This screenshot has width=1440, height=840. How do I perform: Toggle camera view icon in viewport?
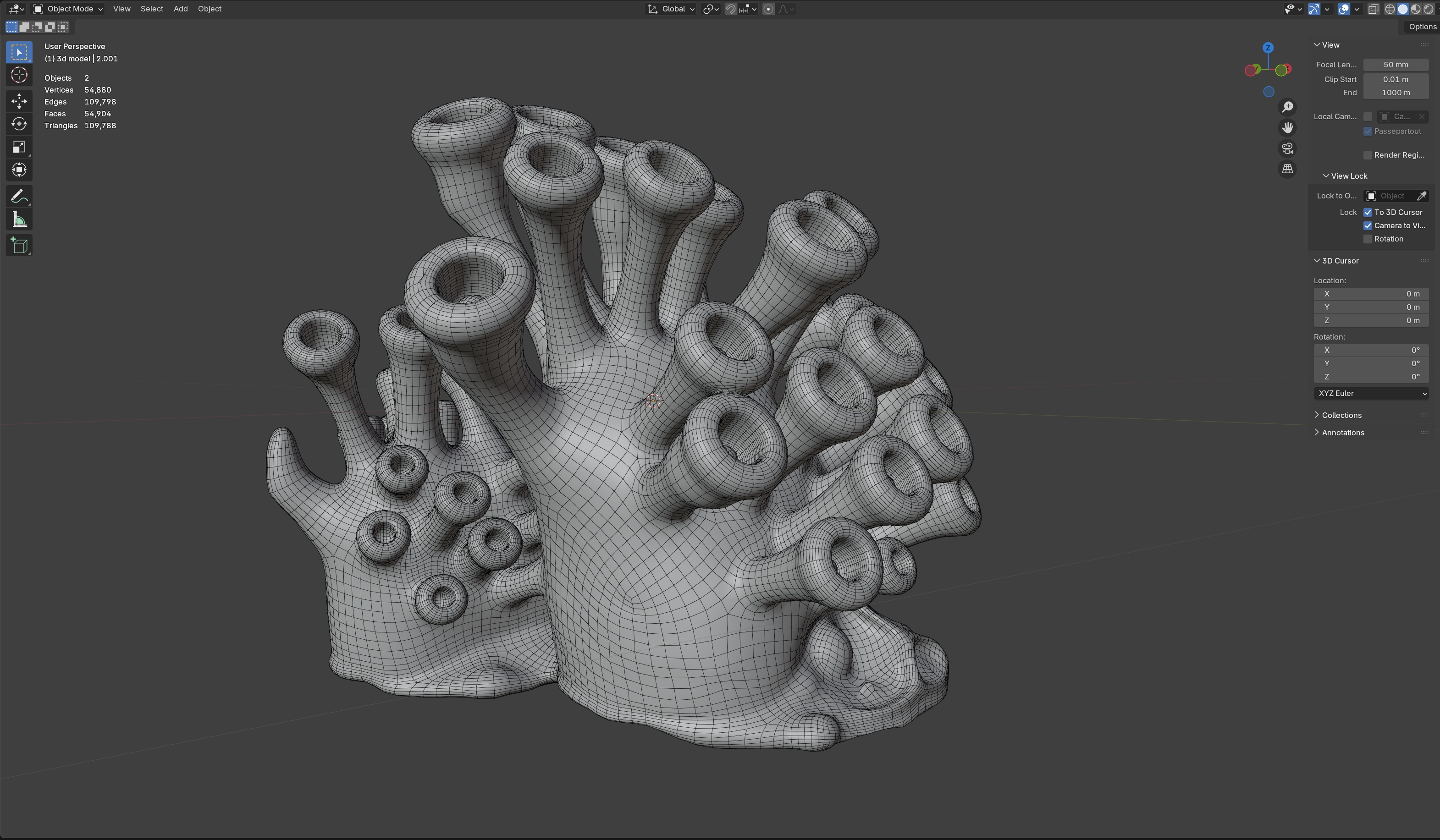pyautogui.click(x=1287, y=148)
